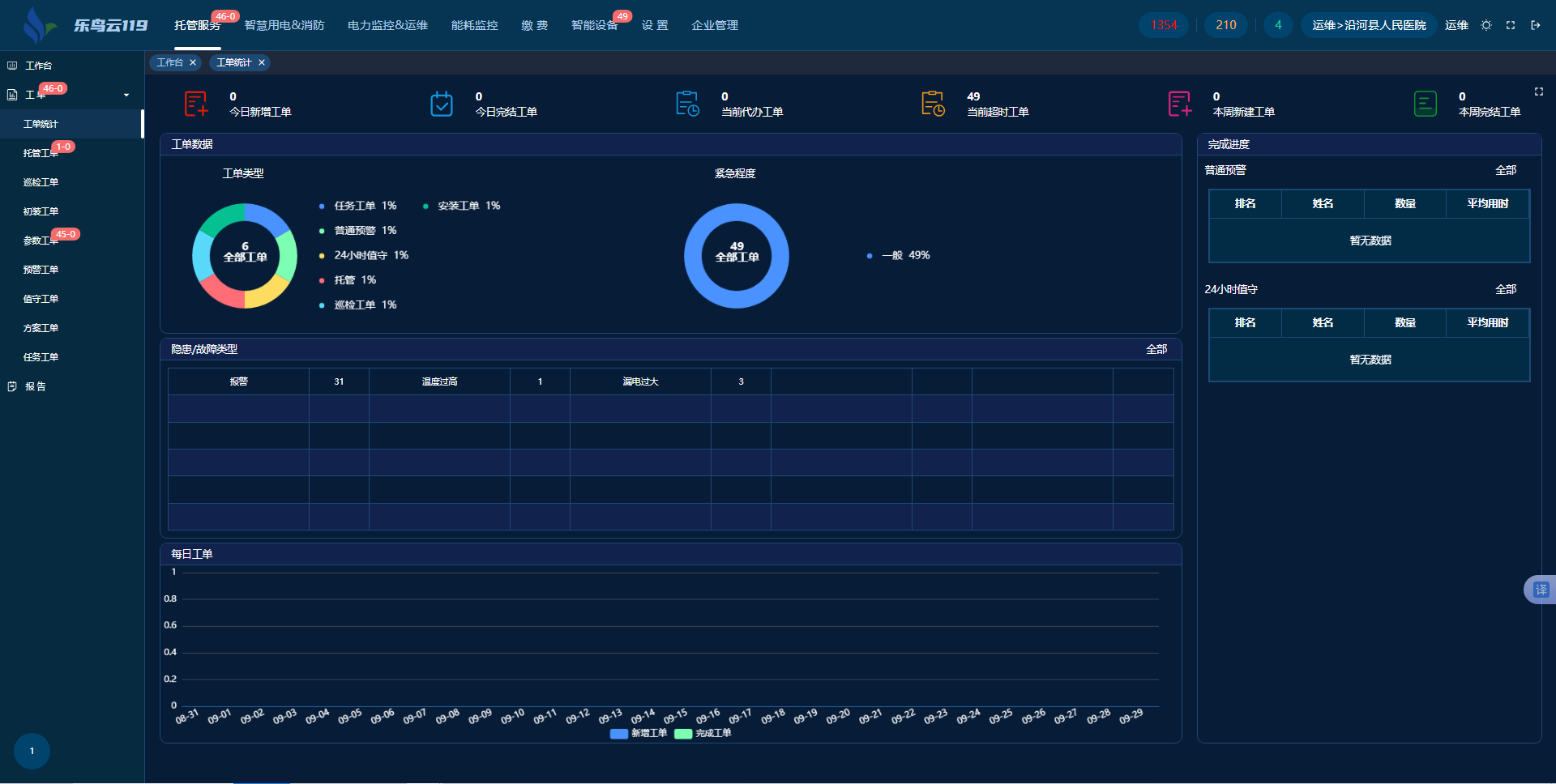Click the 今日新增工单 red document icon
The image size is (1556, 784).
196,104
